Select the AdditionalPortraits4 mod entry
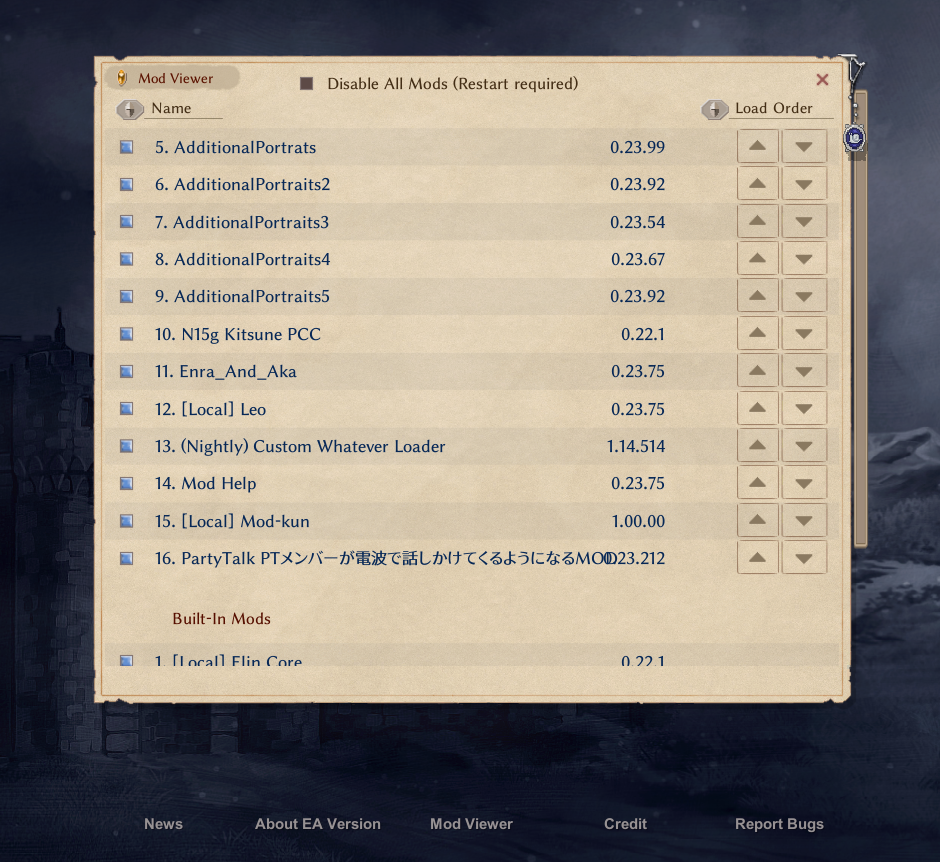This screenshot has height=862, width=940. (x=252, y=260)
